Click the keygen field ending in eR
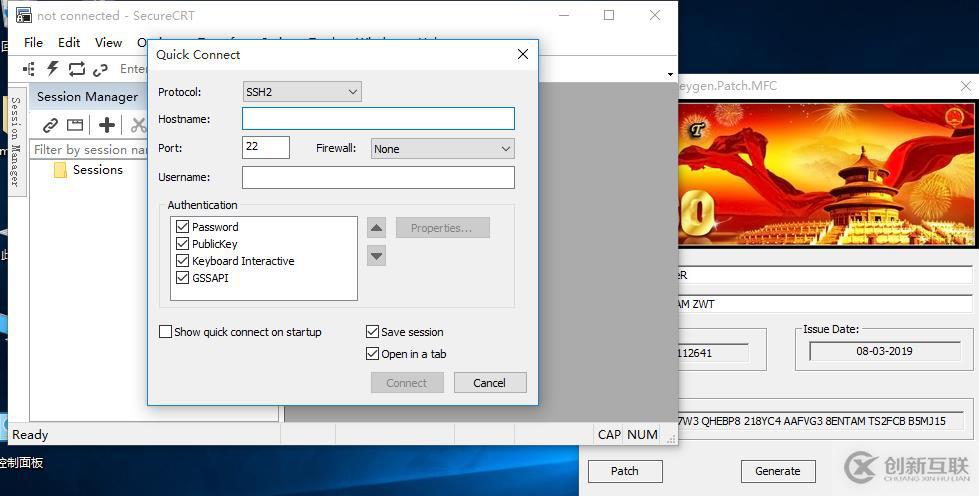Screen dimensions: 979x496 (x=825, y=275)
